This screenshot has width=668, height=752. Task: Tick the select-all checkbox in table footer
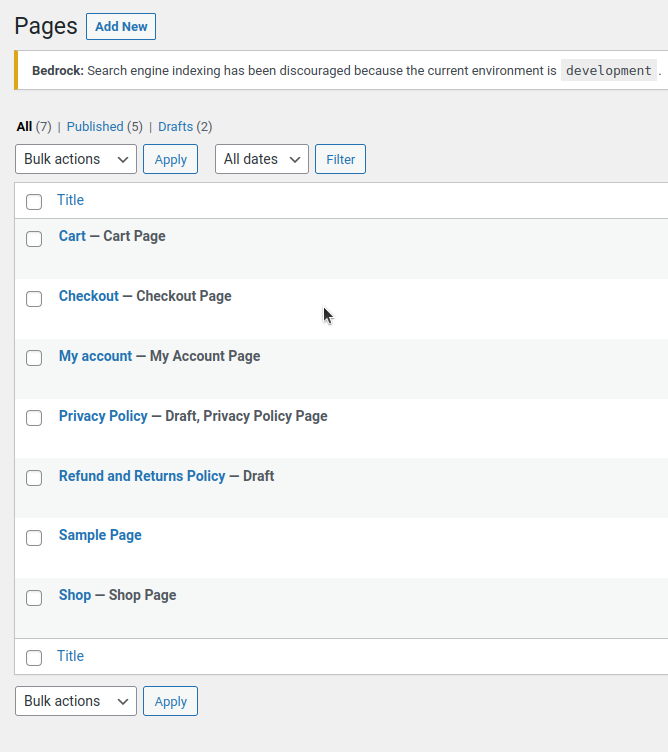(x=34, y=657)
